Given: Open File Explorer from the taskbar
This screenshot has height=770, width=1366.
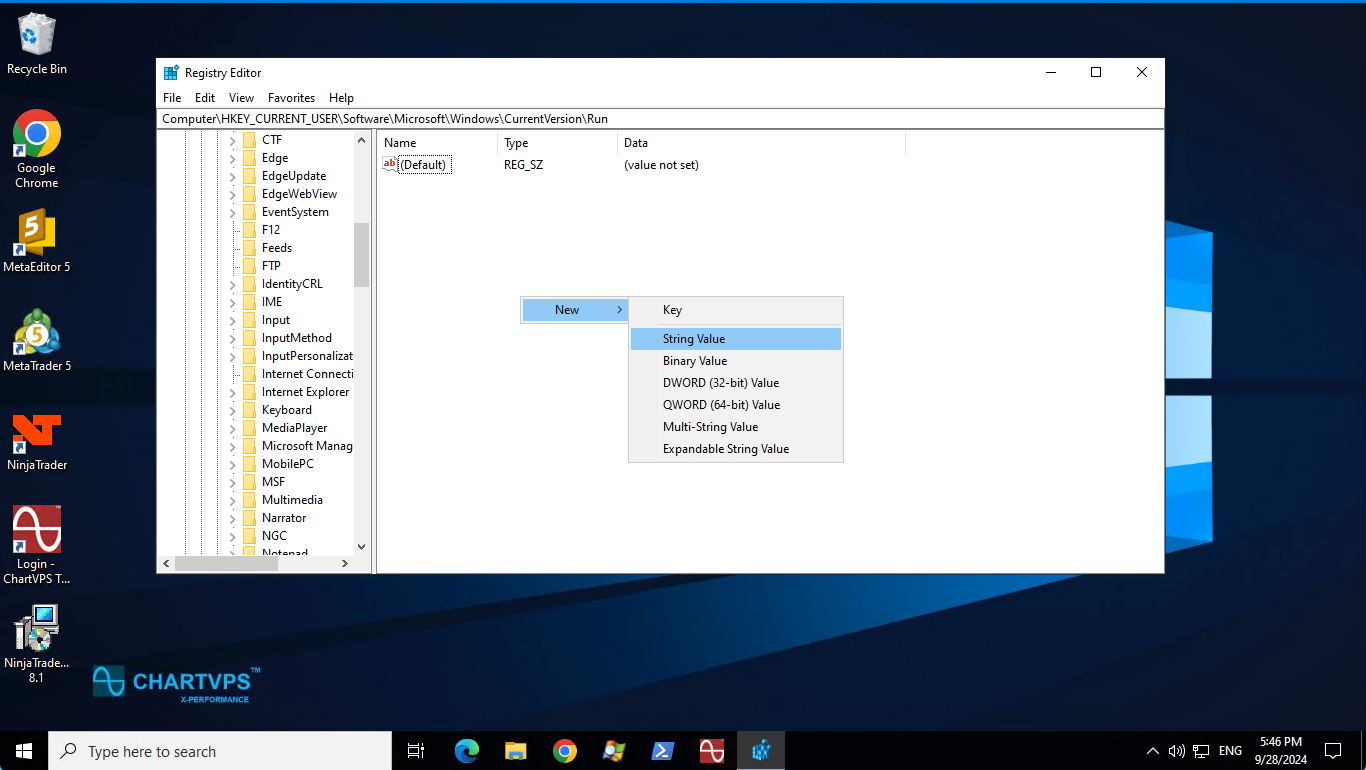Looking at the screenshot, I should point(516,751).
